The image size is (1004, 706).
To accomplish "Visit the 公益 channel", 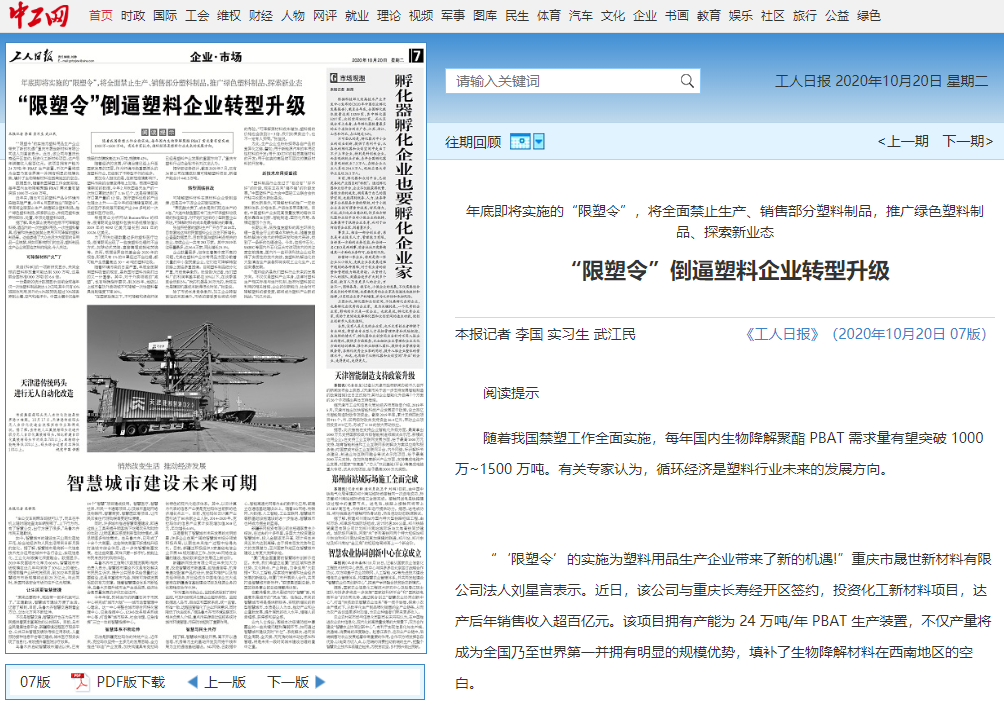I will 837,15.
